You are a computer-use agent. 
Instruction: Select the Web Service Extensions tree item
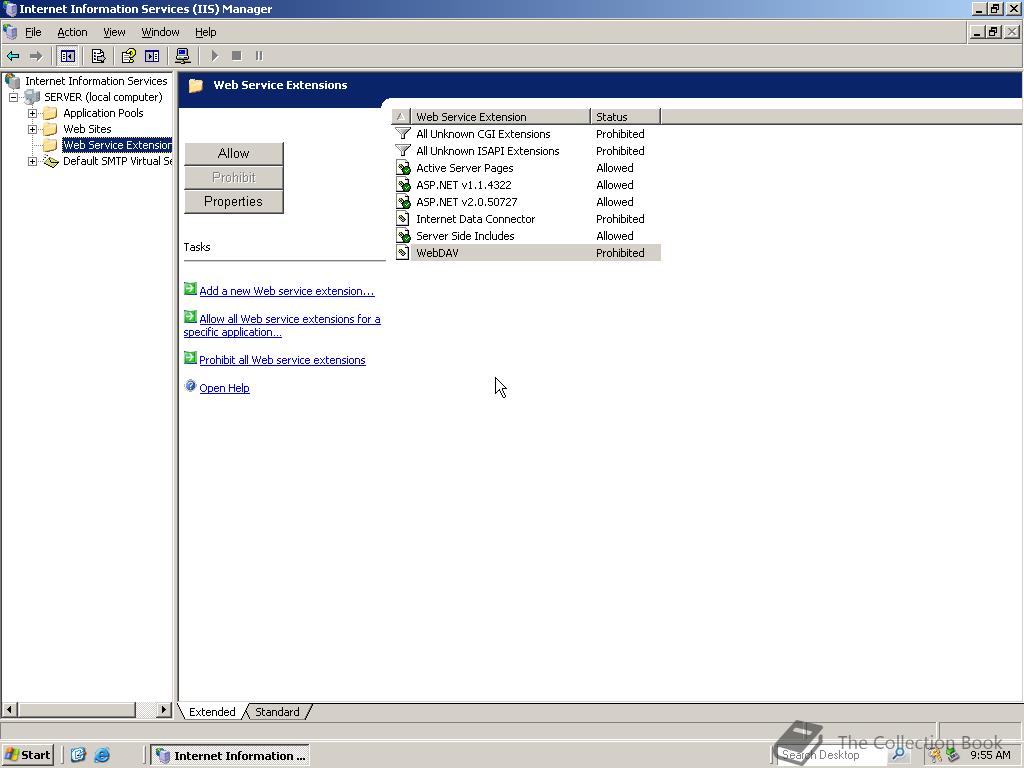(117, 145)
